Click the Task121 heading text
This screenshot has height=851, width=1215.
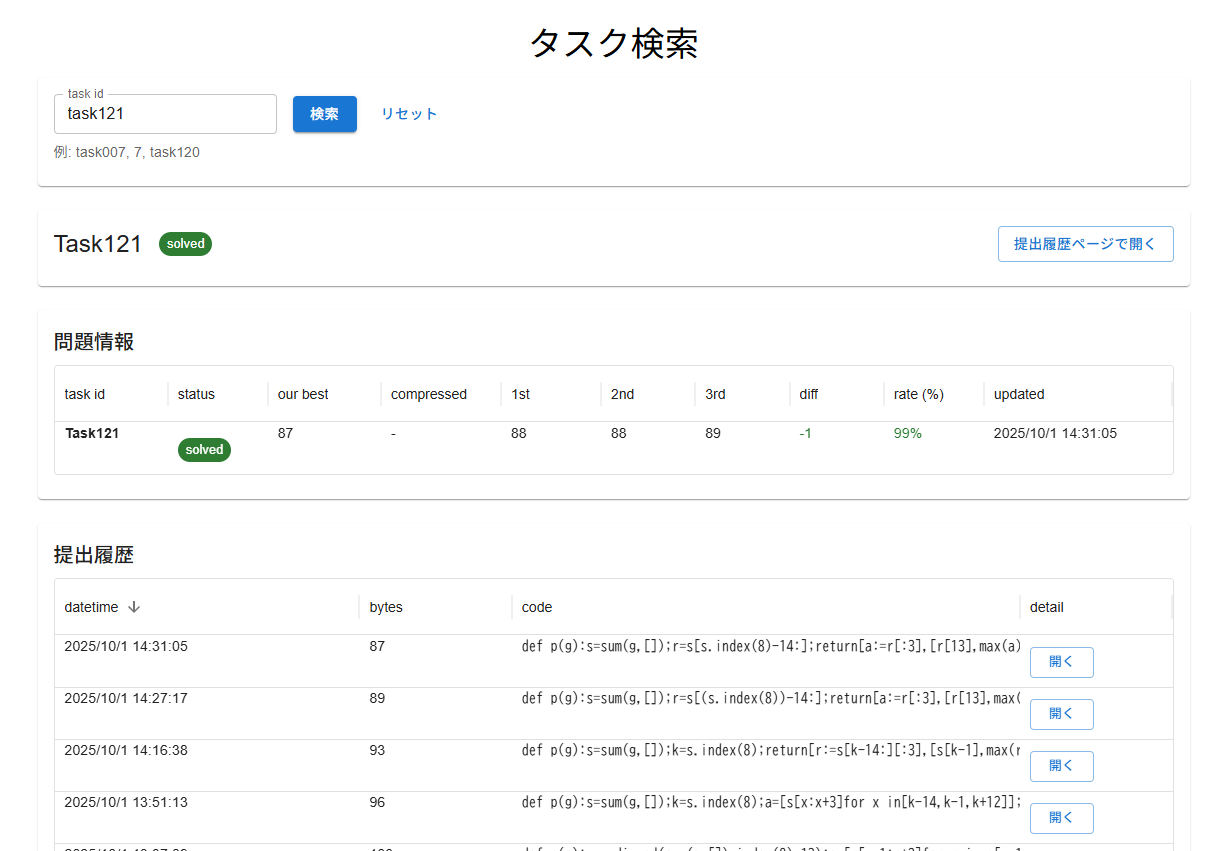click(98, 244)
